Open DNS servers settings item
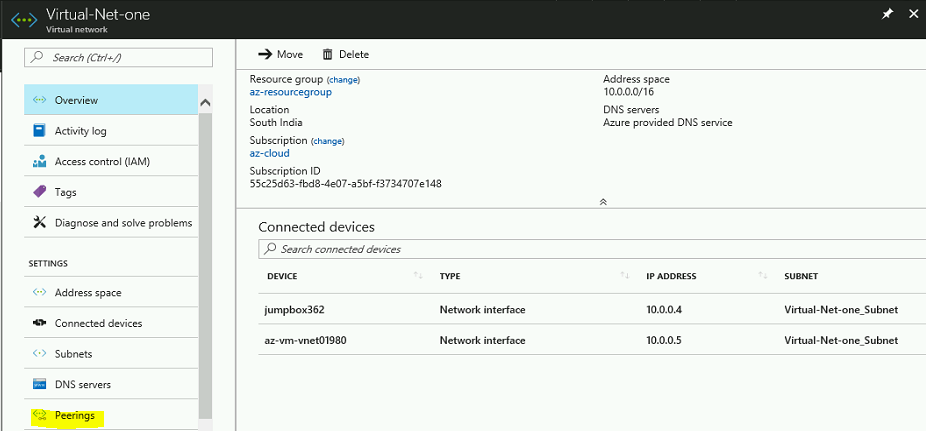The height and width of the screenshot is (431, 926). [111, 384]
